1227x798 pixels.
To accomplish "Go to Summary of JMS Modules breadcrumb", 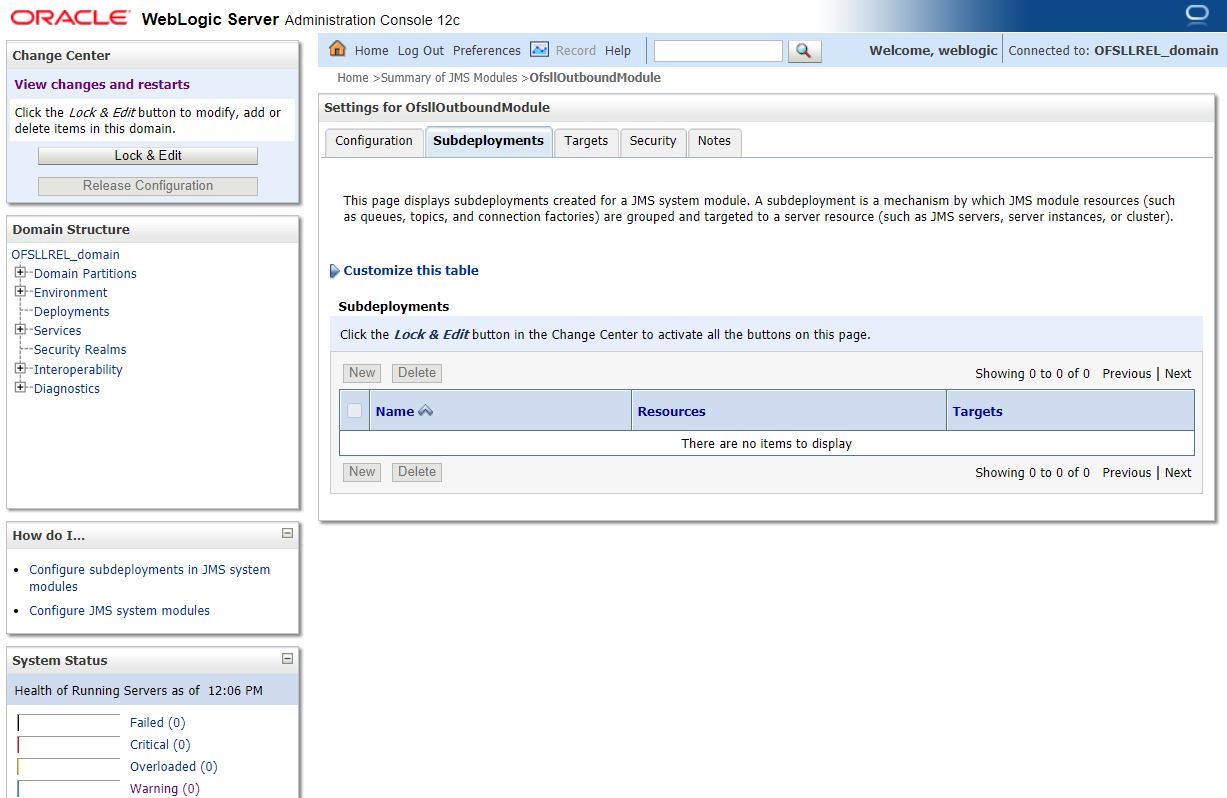I will click(449, 77).
